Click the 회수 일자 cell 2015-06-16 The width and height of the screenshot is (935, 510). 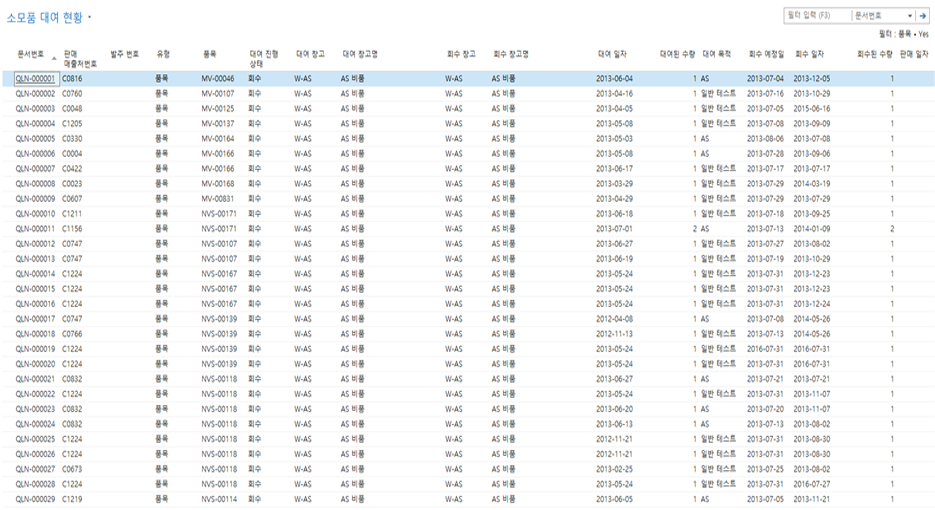tap(812, 109)
